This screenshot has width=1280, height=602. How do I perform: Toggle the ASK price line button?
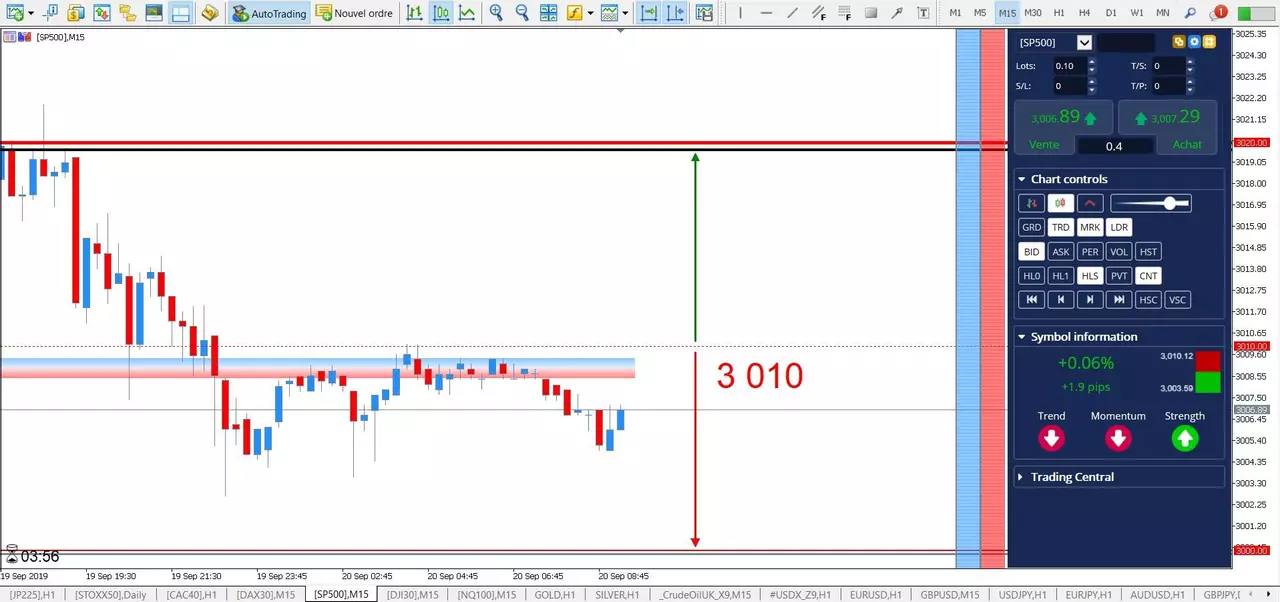click(1060, 252)
